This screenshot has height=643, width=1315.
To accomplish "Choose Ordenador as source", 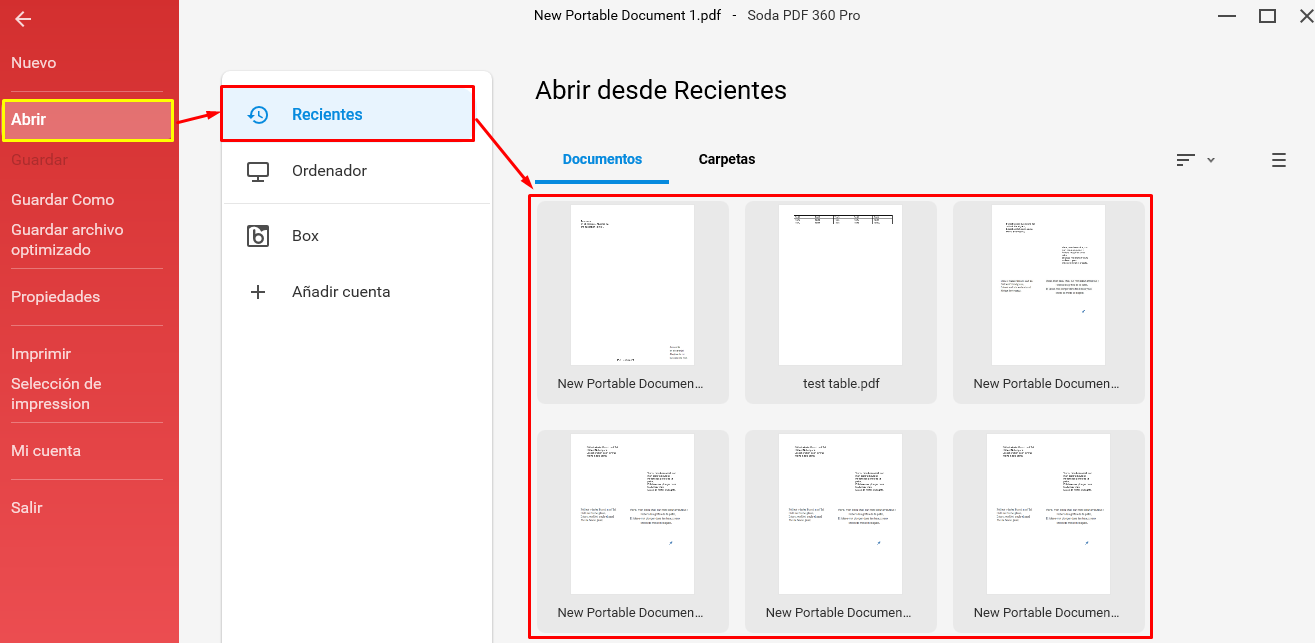I will coord(357,171).
